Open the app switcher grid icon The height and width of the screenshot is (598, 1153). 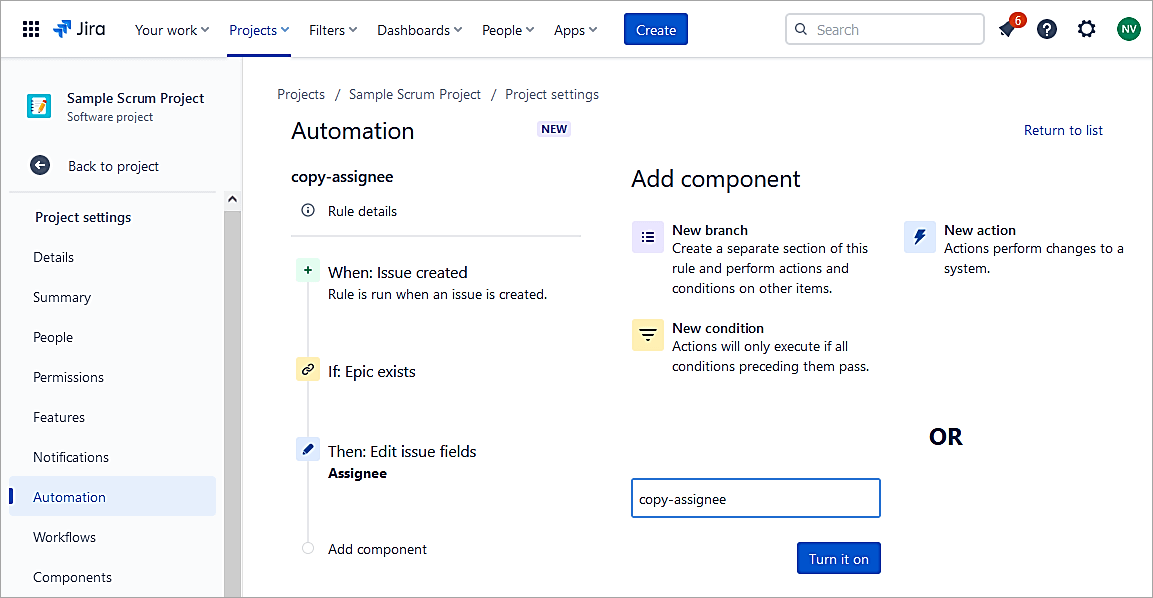point(31,29)
